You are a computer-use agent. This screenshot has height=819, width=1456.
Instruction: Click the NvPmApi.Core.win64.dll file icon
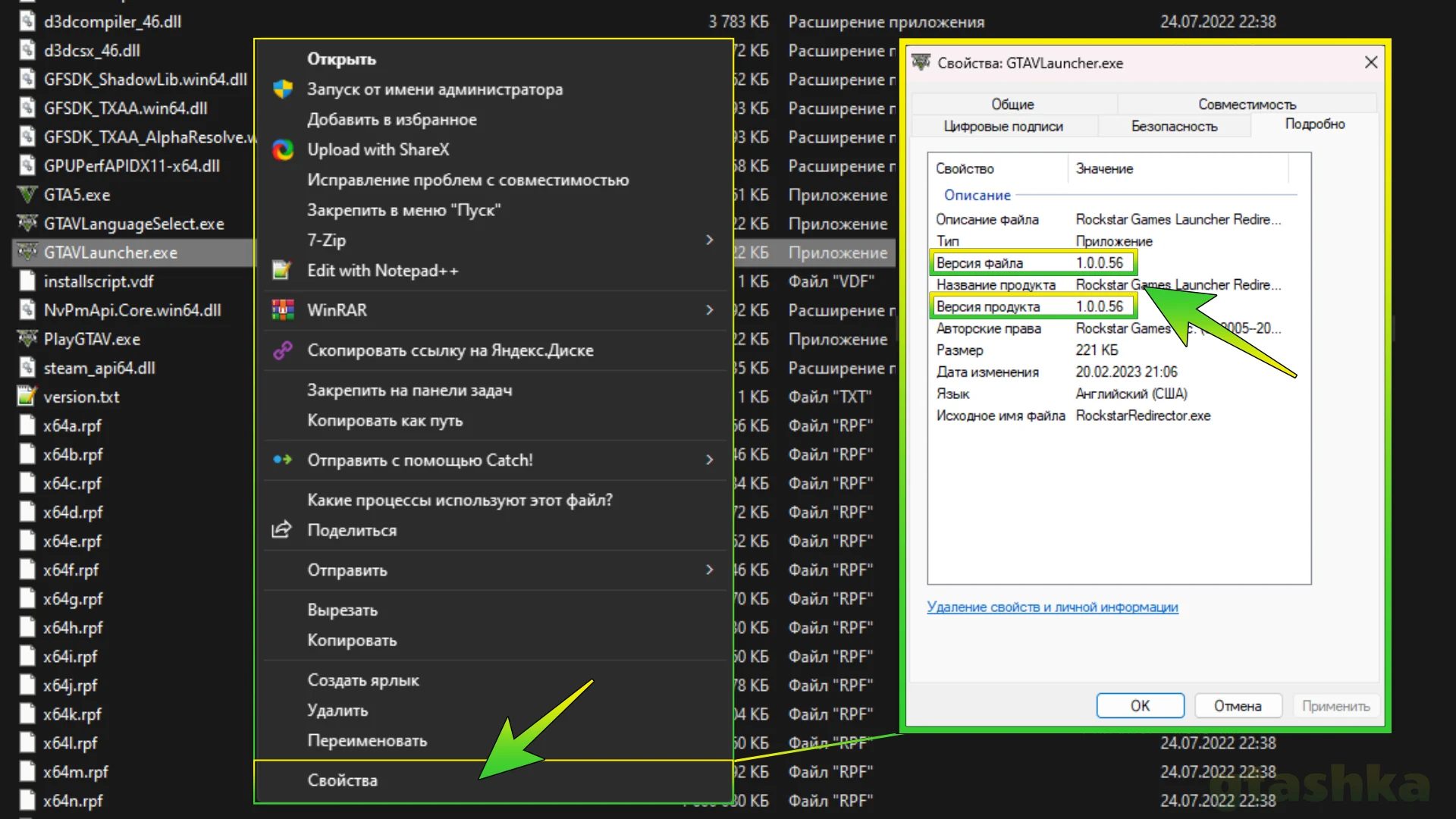point(27,310)
